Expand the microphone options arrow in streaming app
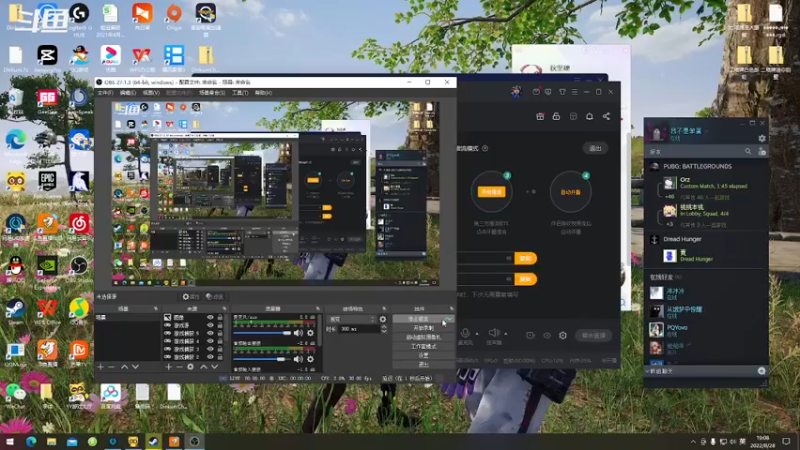Viewport: 800px width, 450px height. click(x=477, y=334)
